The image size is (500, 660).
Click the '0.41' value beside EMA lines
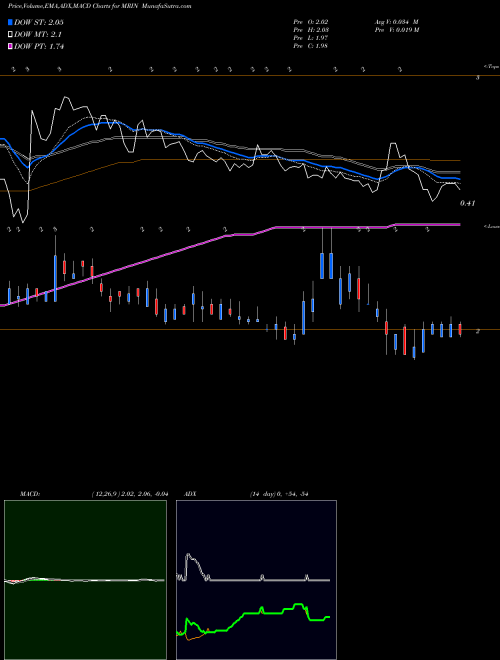point(467,203)
